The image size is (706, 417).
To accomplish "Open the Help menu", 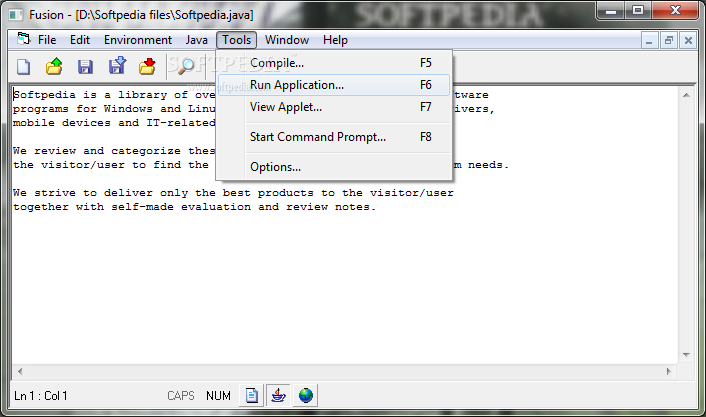I will (x=335, y=40).
